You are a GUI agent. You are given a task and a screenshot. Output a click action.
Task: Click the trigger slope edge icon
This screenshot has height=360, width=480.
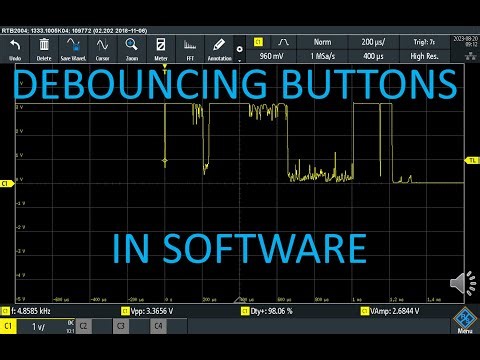(283, 42)
